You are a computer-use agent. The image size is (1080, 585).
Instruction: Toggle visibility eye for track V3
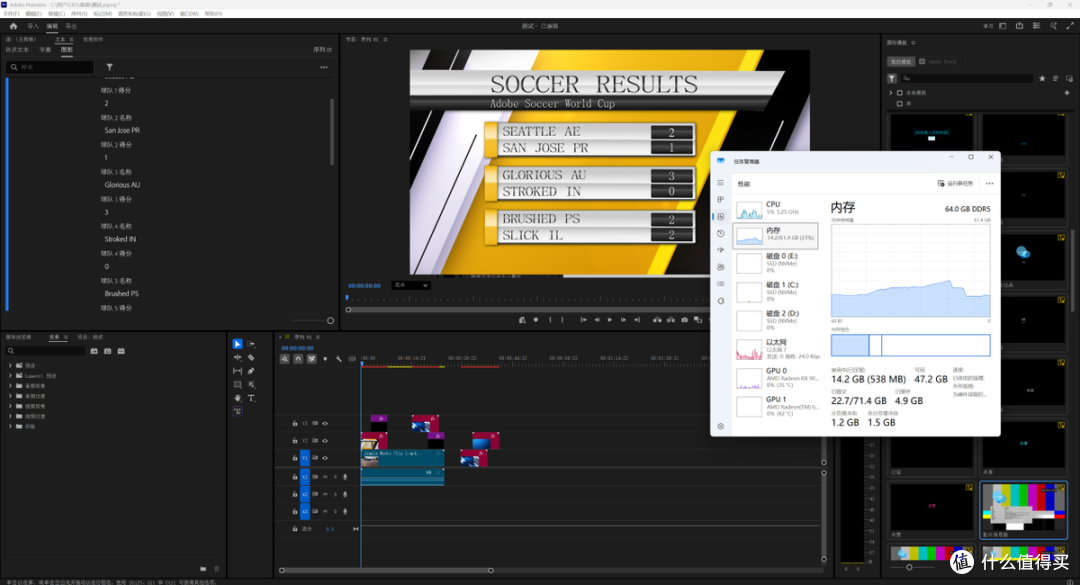coord(325,424)
